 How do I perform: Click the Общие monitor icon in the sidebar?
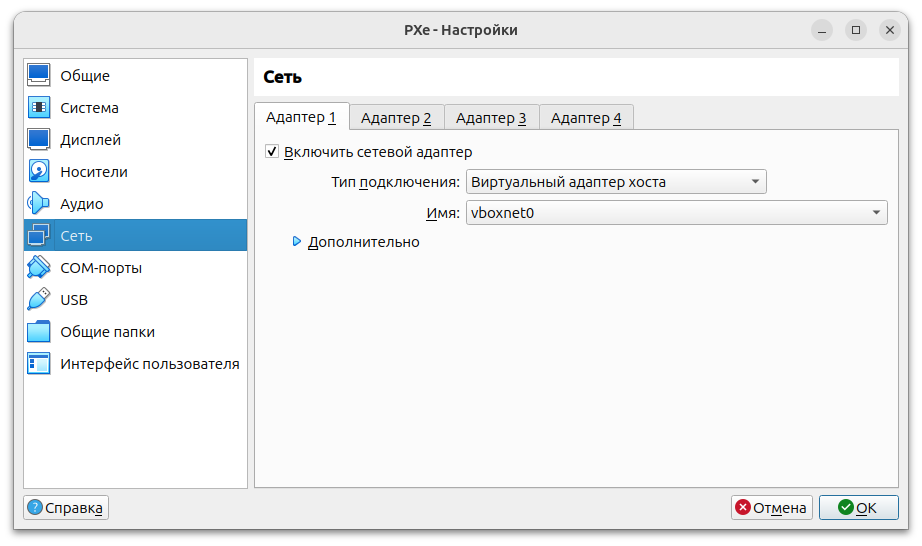39,76
